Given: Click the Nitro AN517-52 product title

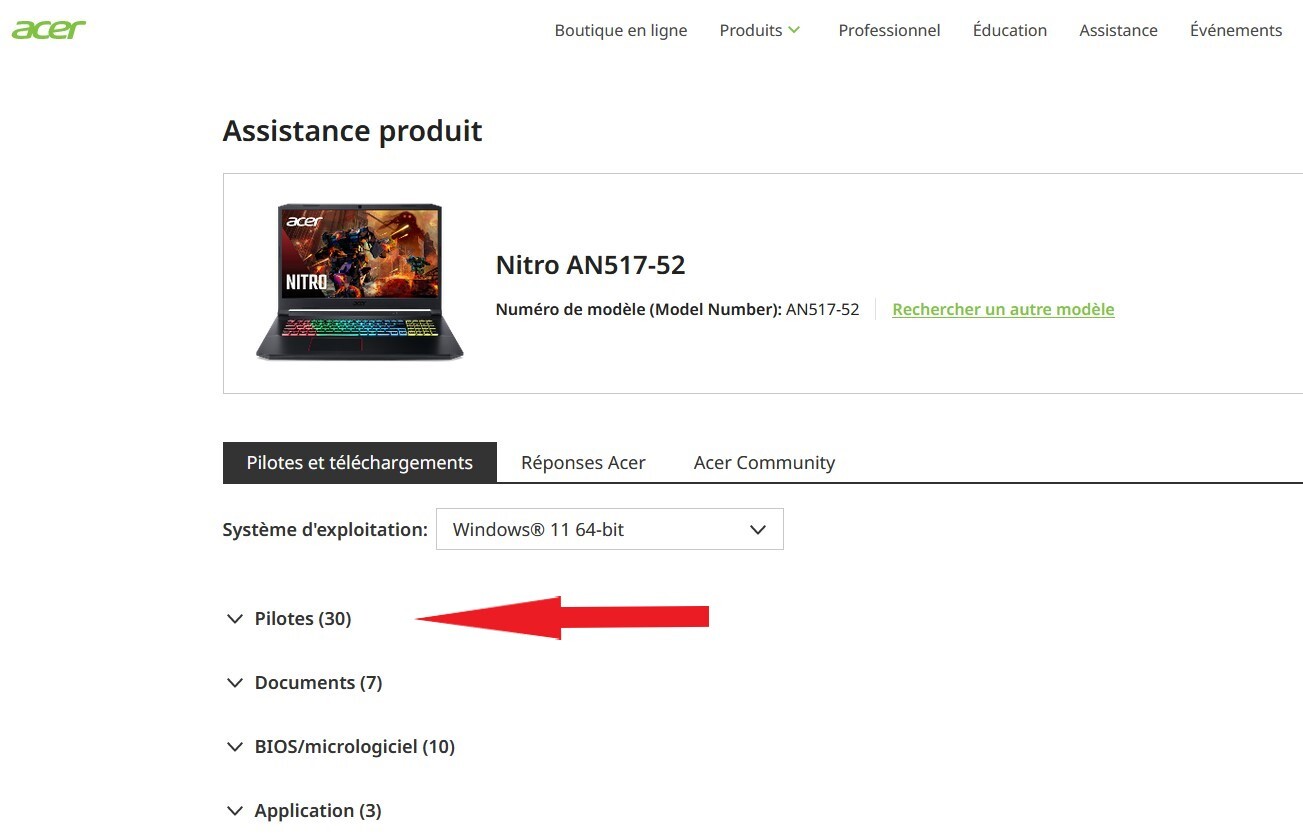Looking at the screenshot, I should (590, 265).
